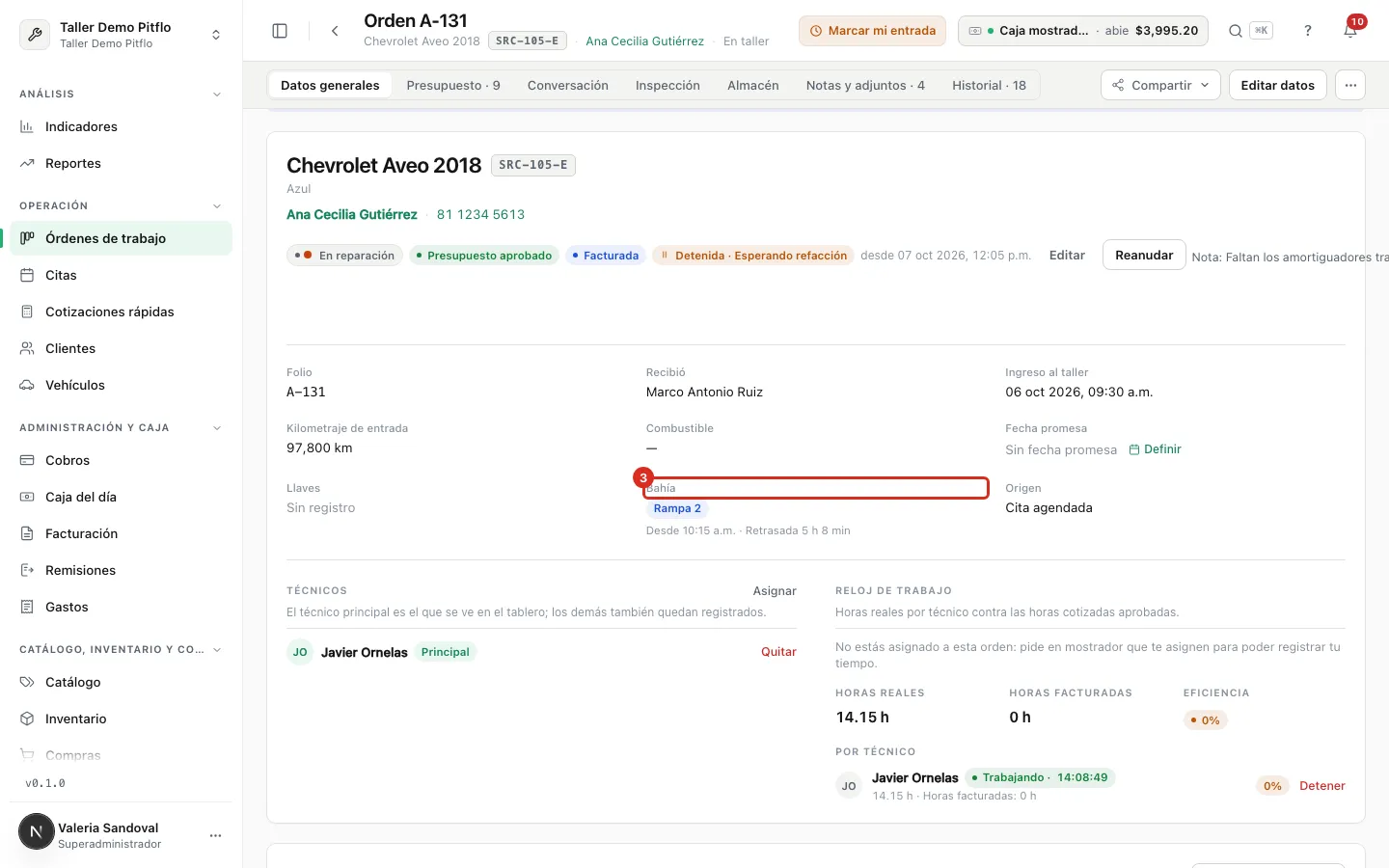Open Indicadores in sidebar

pos(121,126)
